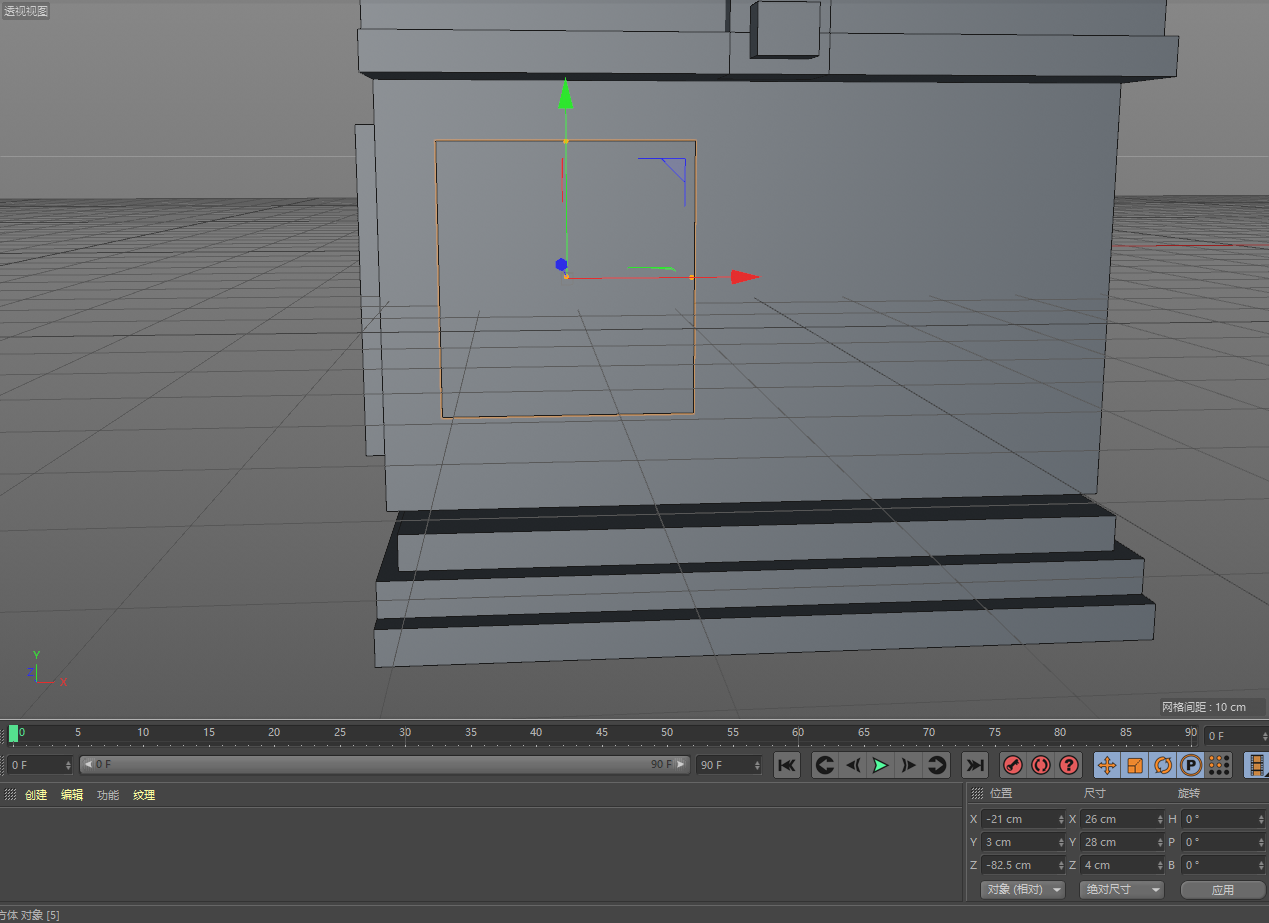1269x923 pixels.
Task: Click the 网格间距 : 10 cm label
Action: (1204, 707)
